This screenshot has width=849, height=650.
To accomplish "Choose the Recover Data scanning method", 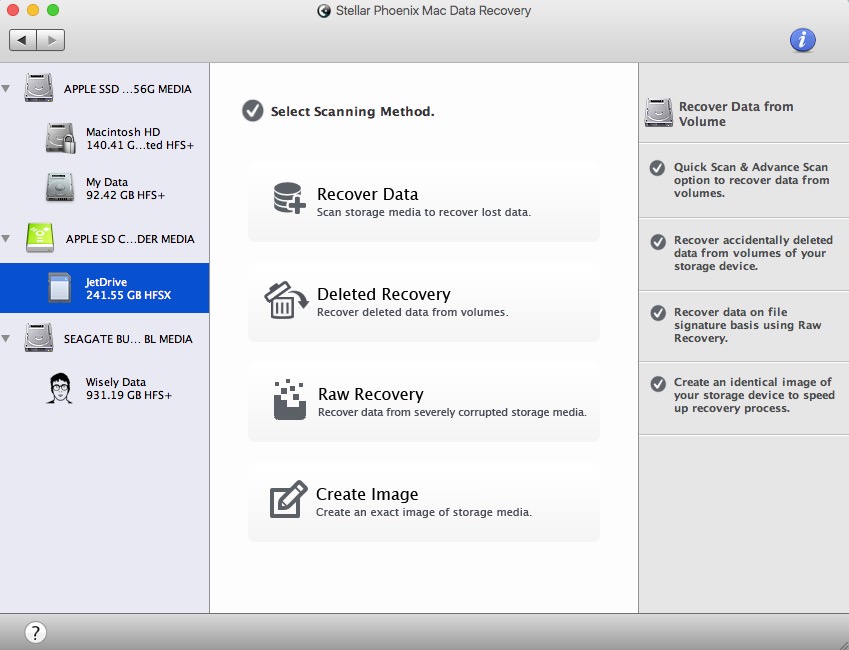I will [x=424, y=202].
